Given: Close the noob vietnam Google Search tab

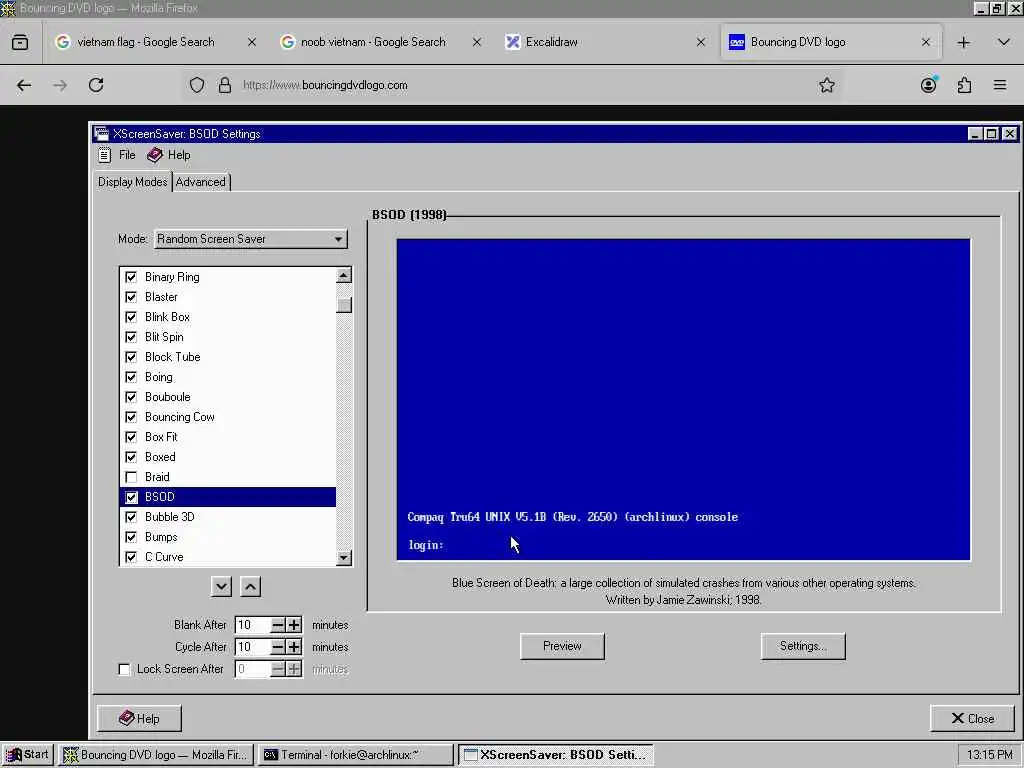Looking at the screenshot, I should pyautogui.click(x=477, y=42).
